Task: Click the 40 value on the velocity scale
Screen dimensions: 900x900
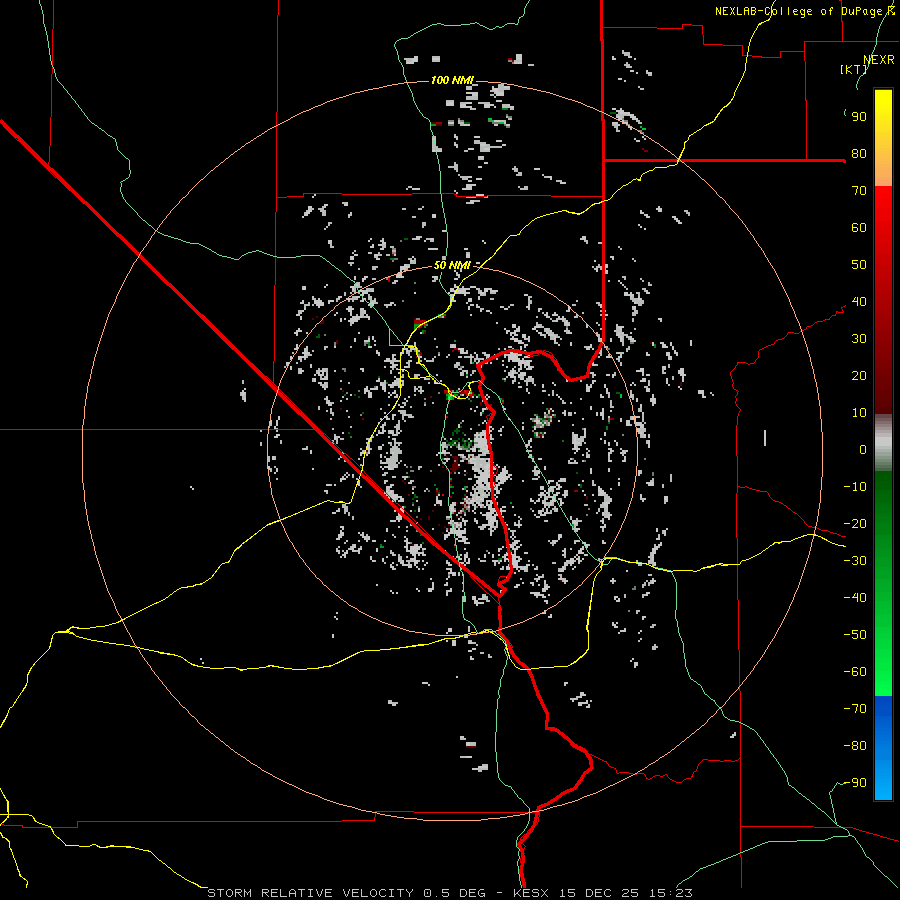Action: pyautogui.click(x=859, y=302)
